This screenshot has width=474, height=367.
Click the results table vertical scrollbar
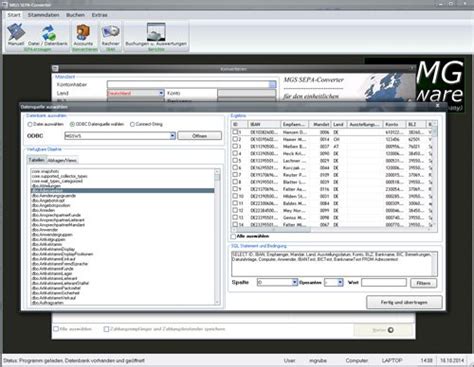click(435, 175)
